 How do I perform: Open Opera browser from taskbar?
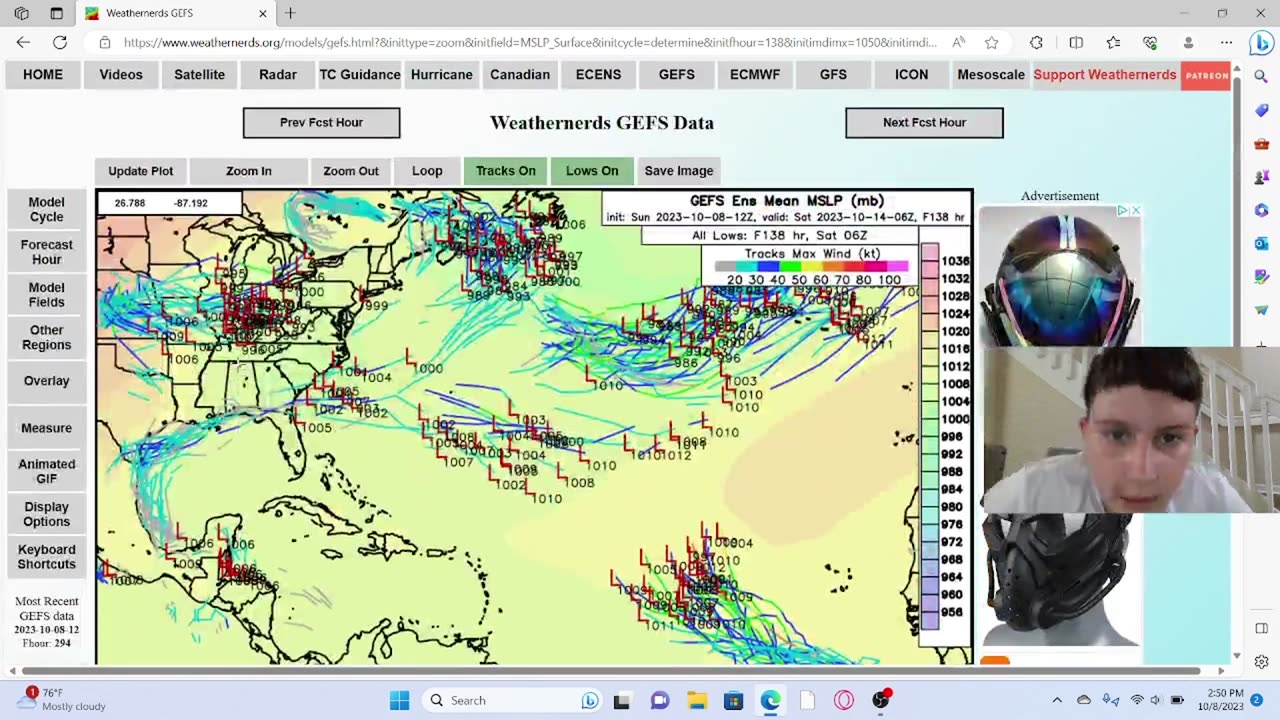click(x=844, y=700)
